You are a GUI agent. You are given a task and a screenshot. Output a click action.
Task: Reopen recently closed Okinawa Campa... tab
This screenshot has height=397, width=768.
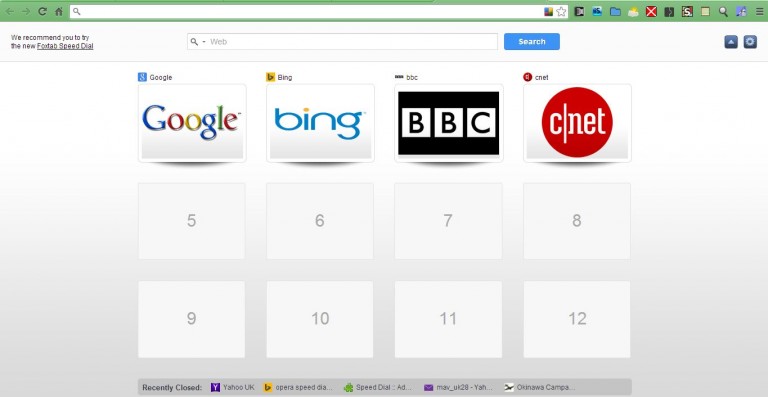(x=540, y=387)
